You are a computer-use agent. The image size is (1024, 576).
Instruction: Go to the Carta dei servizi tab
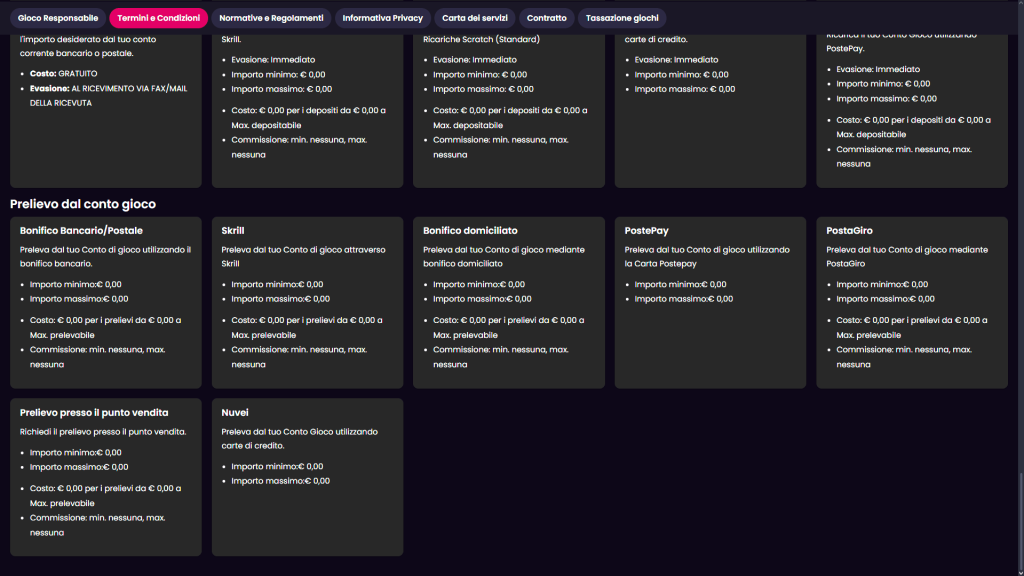475,18
